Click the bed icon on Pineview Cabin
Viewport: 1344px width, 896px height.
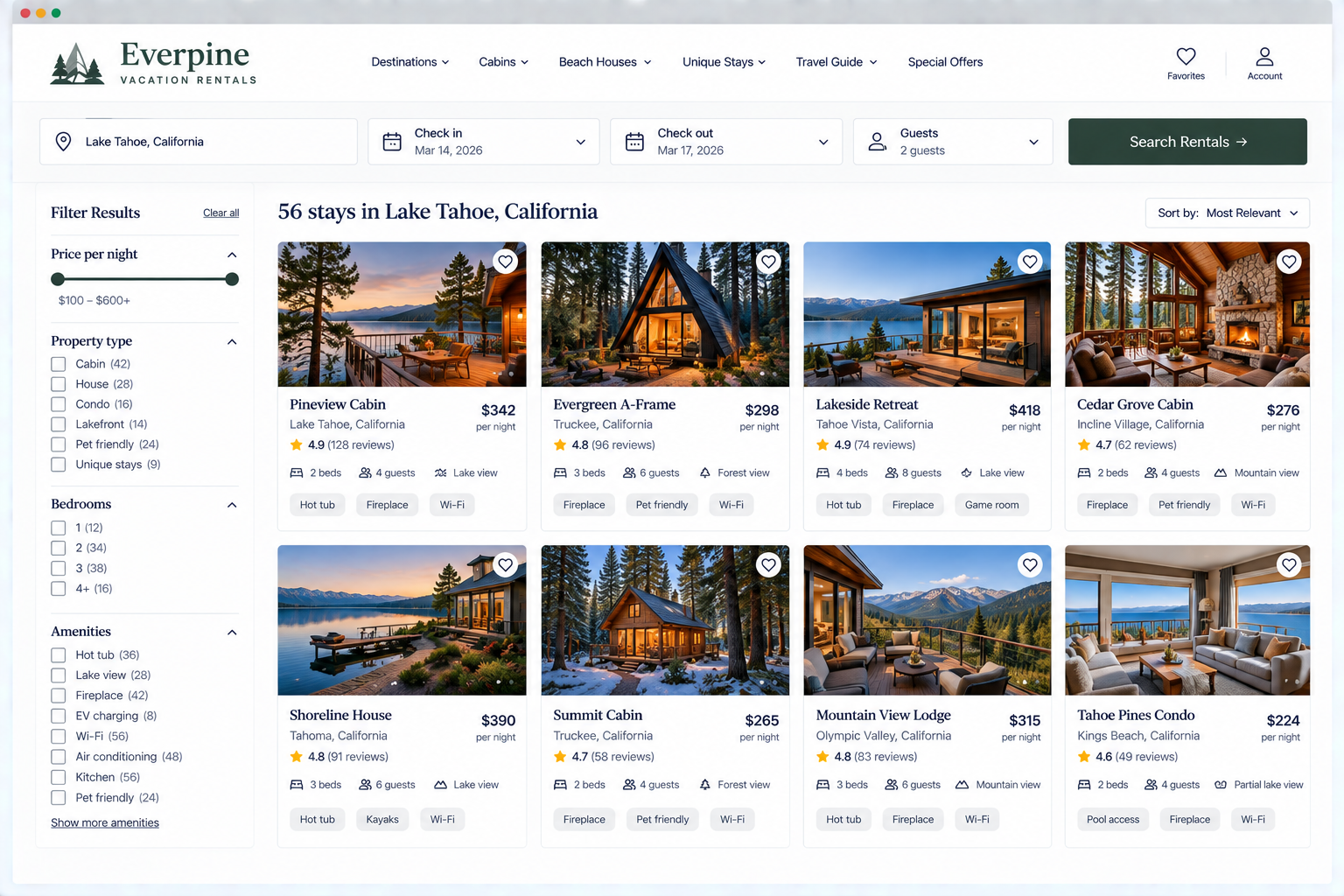click(x=297, y=473)
